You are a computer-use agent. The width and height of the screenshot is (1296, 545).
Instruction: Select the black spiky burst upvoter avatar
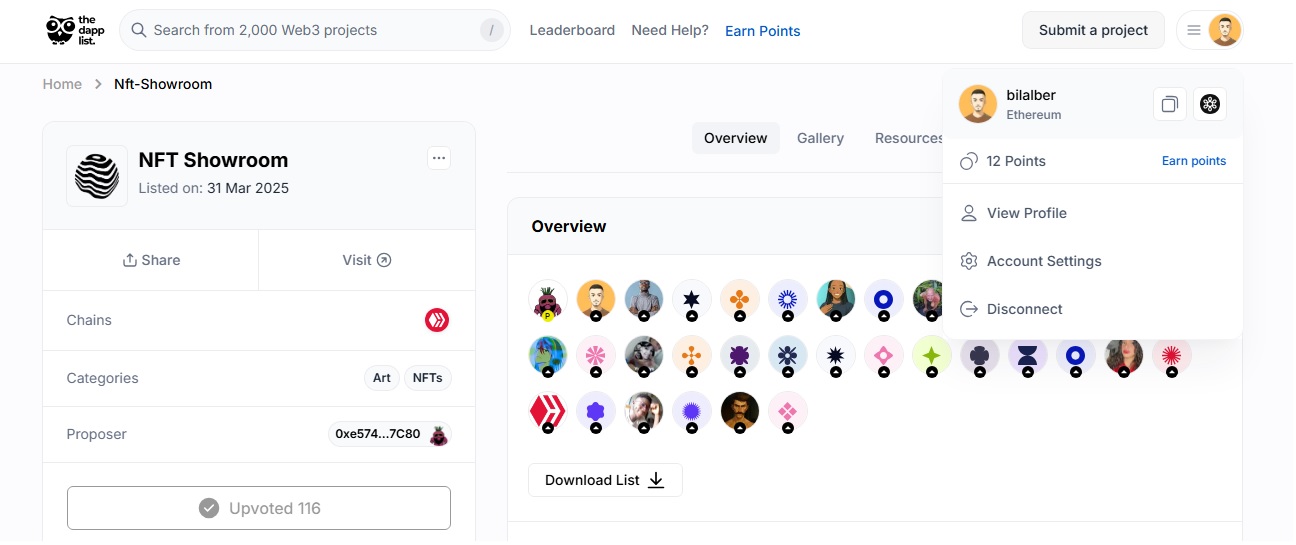pos(836,355)
